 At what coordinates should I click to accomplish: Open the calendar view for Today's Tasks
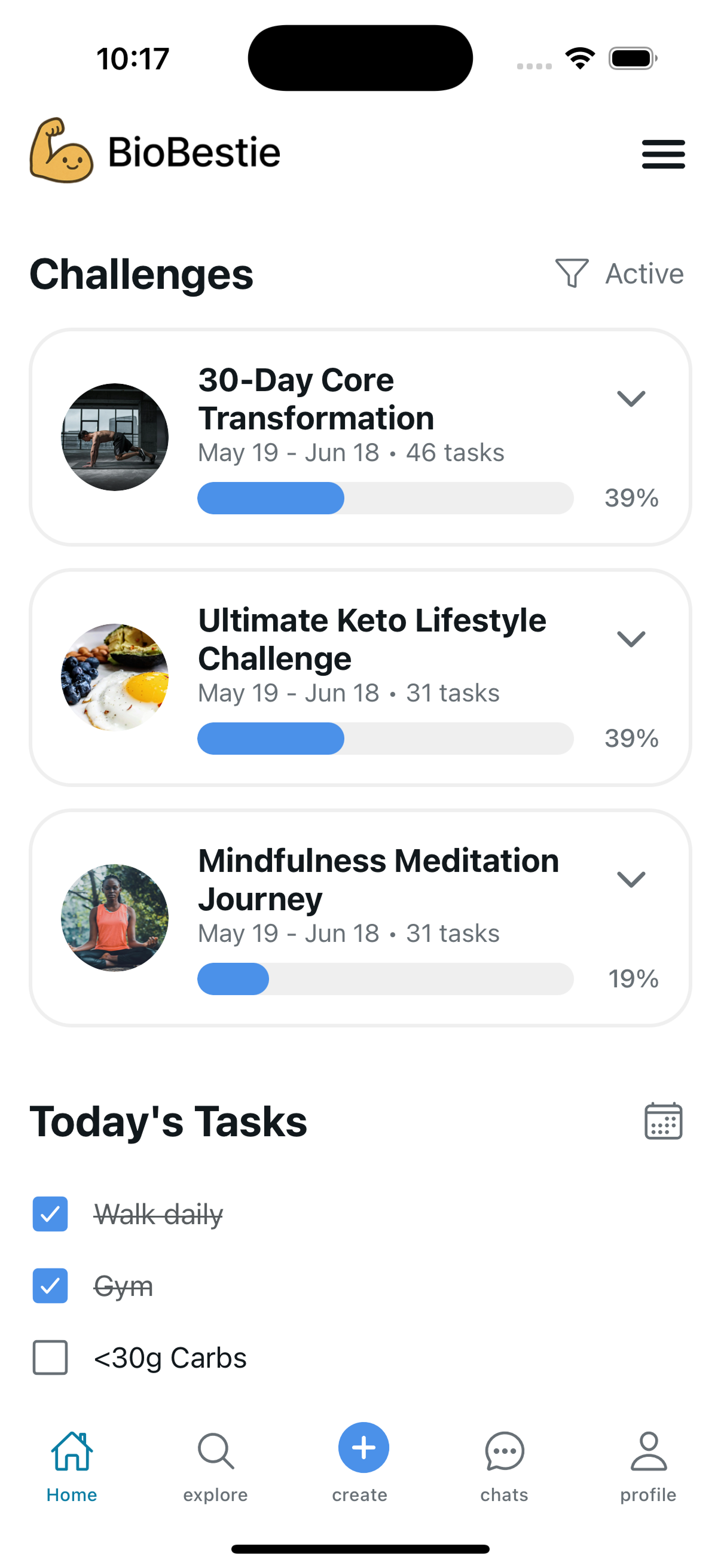point(663,1121)
